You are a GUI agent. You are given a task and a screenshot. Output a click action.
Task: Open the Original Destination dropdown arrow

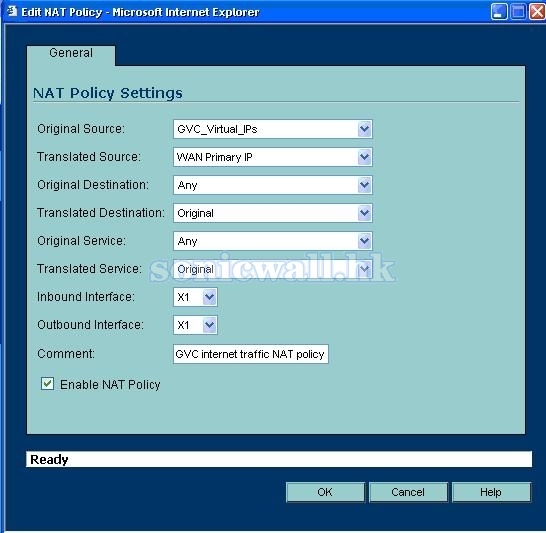click(x=364, y=185)
